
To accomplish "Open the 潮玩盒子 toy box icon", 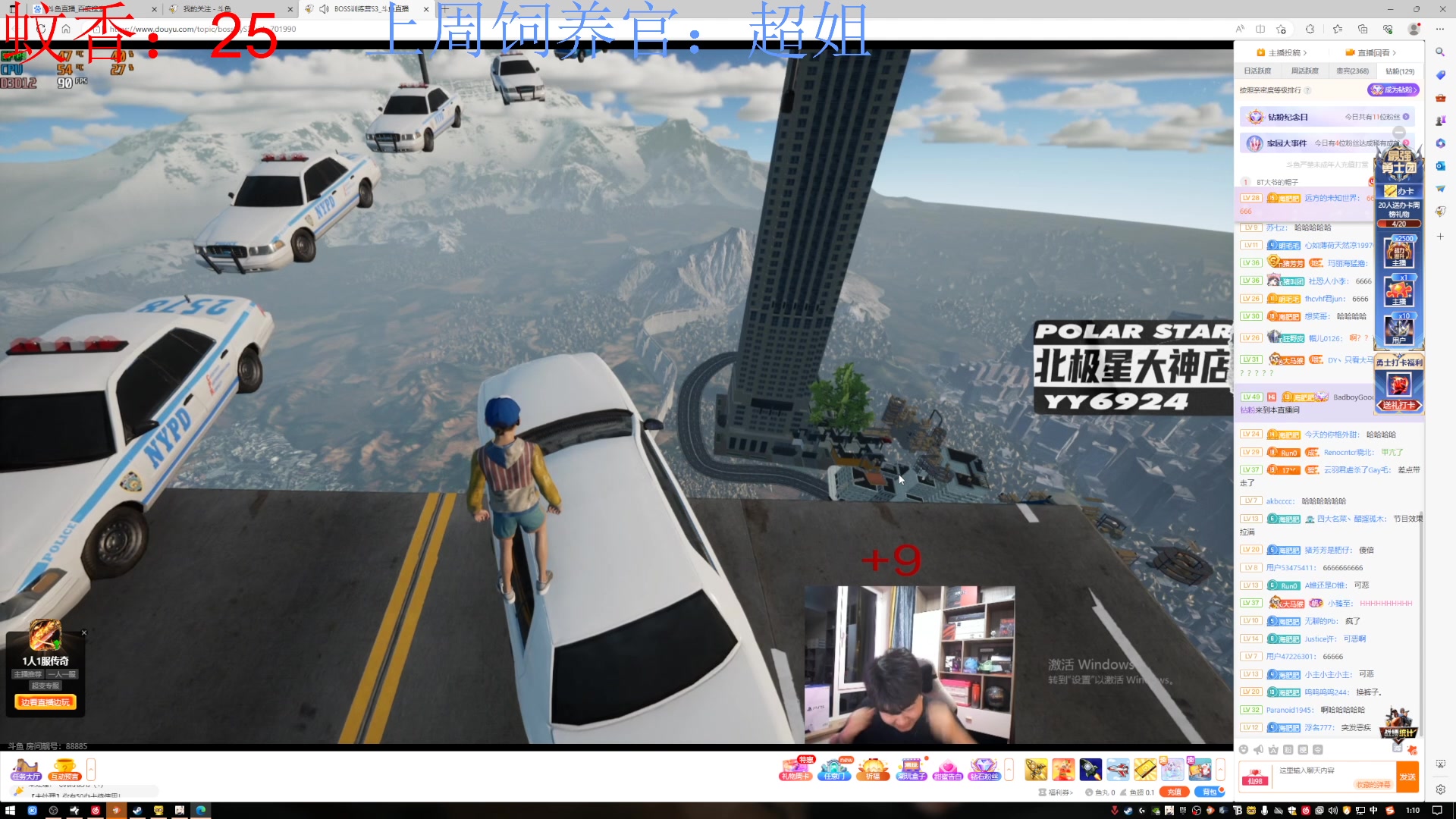I will 912,769.
